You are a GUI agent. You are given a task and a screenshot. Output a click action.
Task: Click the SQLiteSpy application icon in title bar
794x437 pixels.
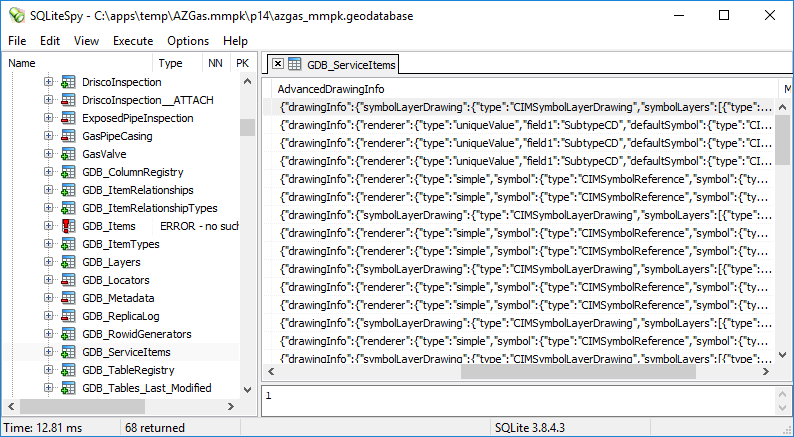[x=17, y=16]
